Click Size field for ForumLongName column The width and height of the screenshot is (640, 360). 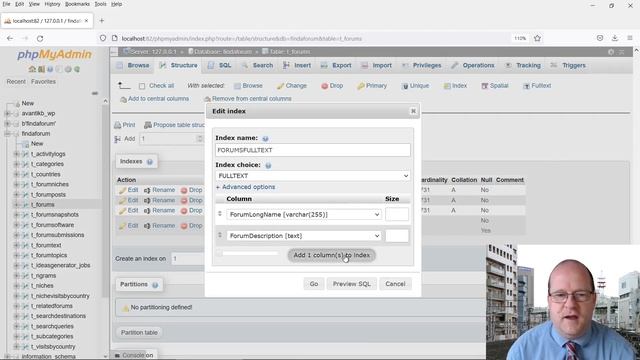[397, 214]
